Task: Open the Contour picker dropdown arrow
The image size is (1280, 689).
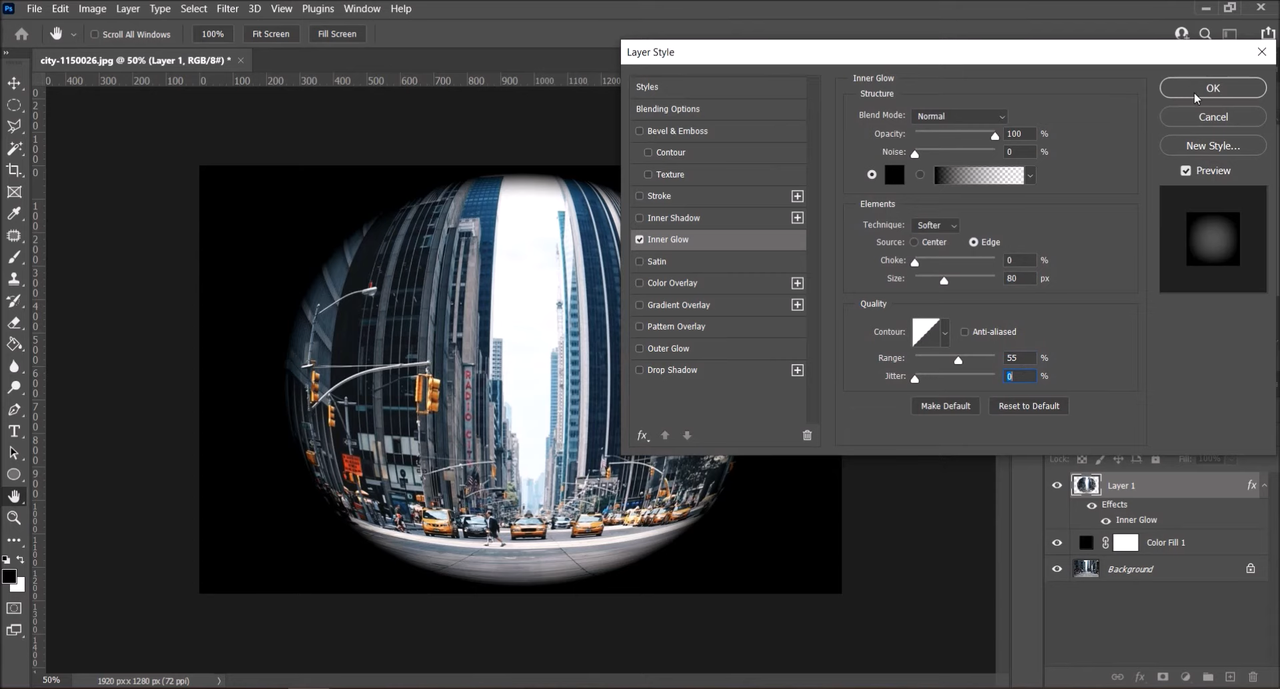Action: pyautogui.click(x=945, y=333)
